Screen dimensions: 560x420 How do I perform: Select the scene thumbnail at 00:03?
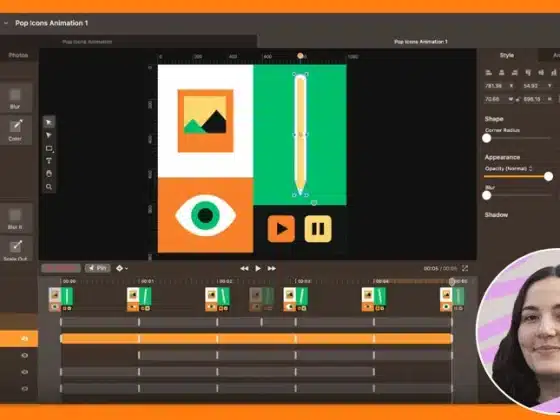click(x=295, y=299)
